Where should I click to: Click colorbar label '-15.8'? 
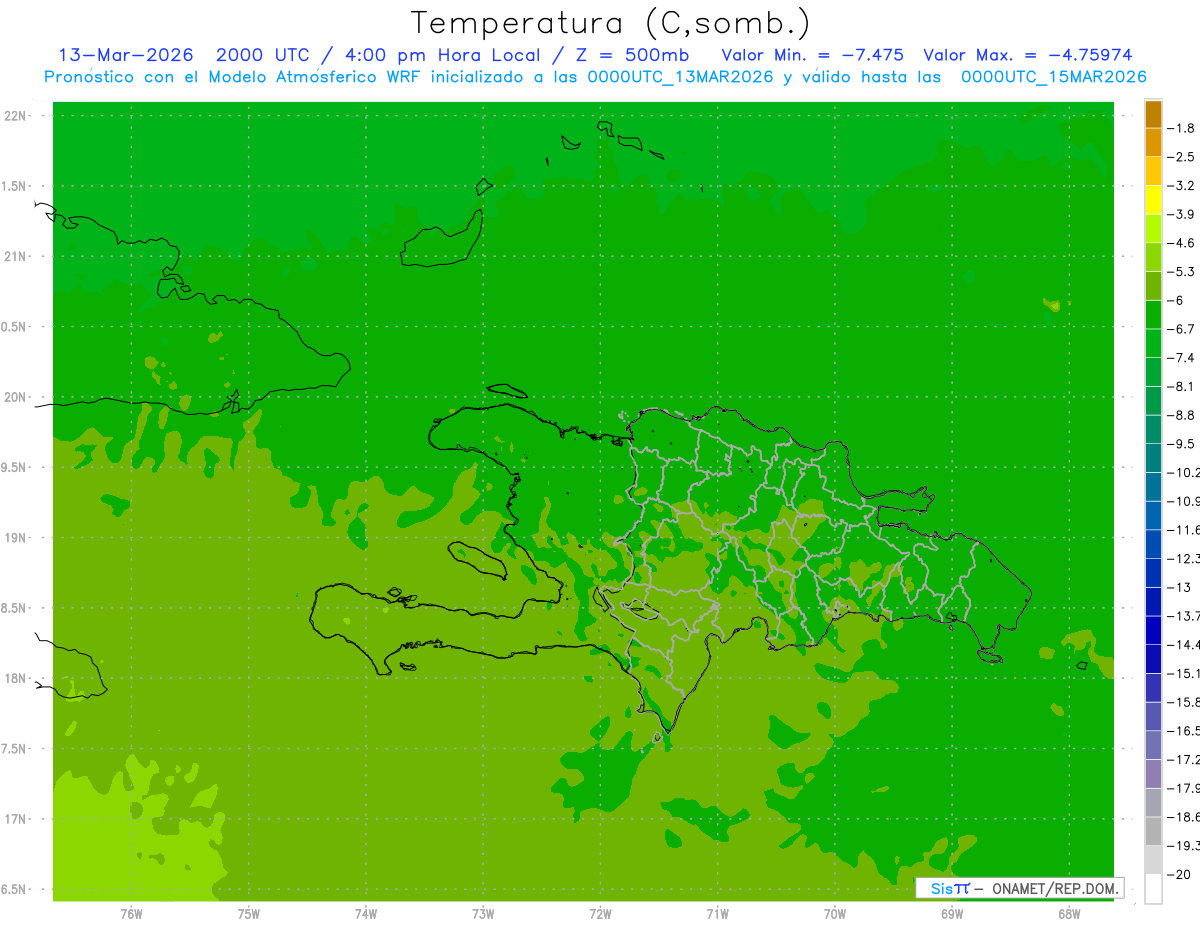pyautogui.click(x=1185, y=702)
